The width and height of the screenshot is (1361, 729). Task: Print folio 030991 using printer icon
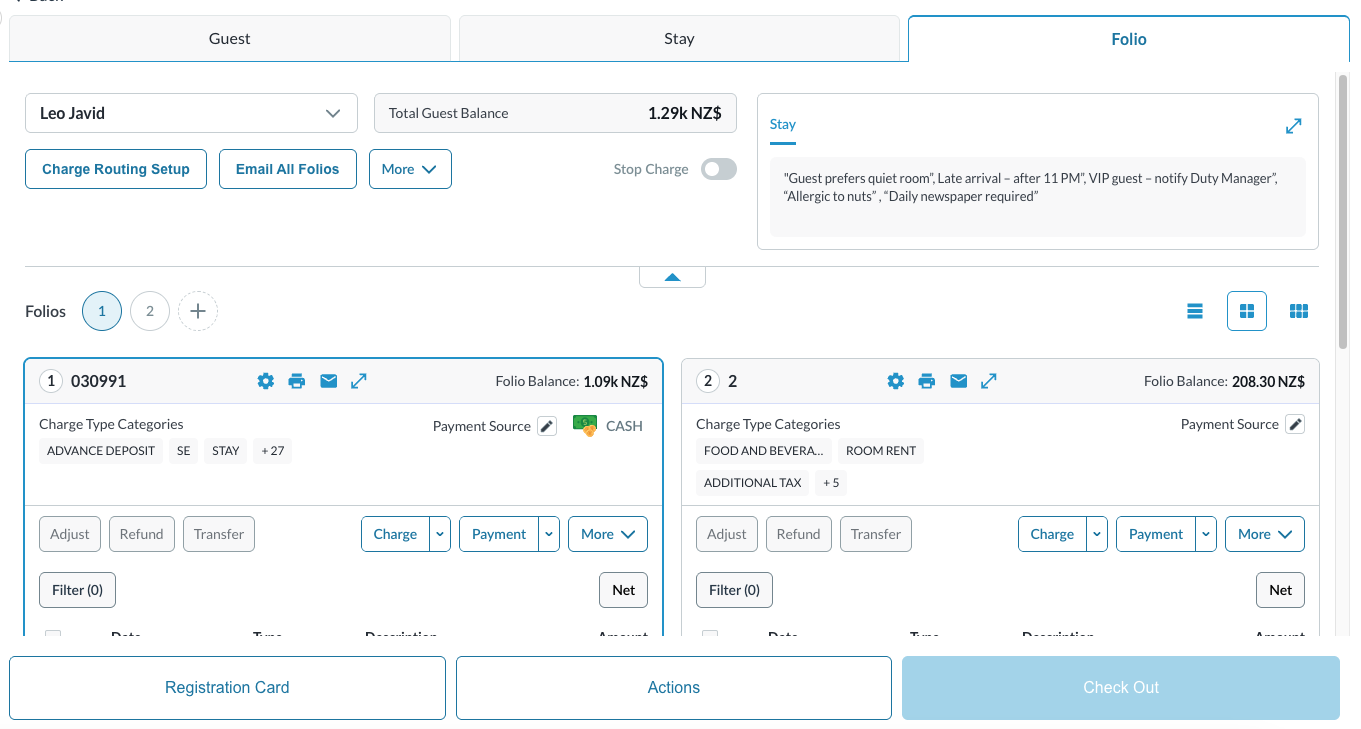297,381
